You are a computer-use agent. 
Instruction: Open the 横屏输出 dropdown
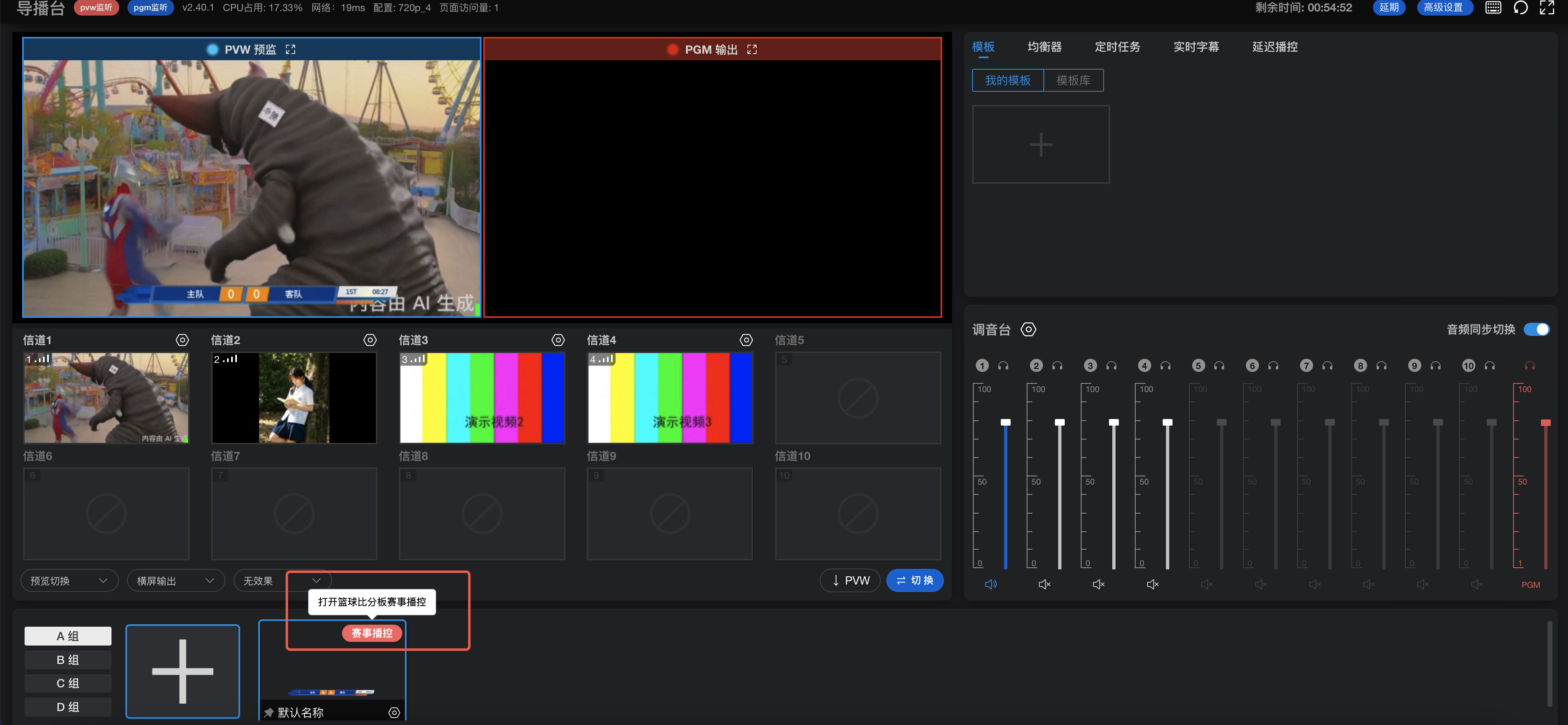click(x=176, y=581)
